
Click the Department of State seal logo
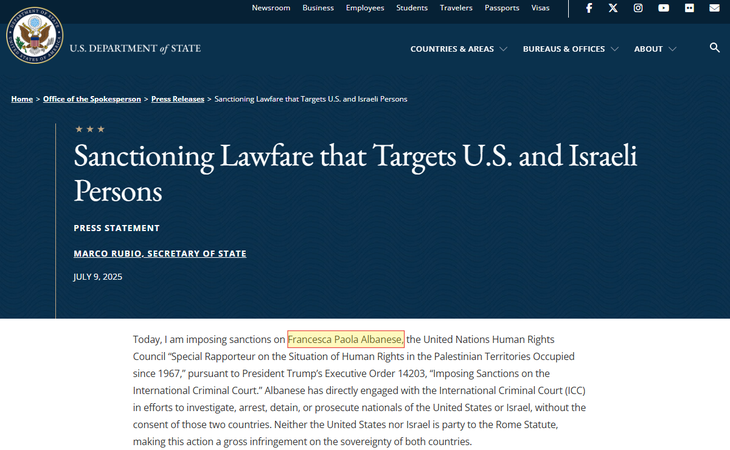click(34, 35)
